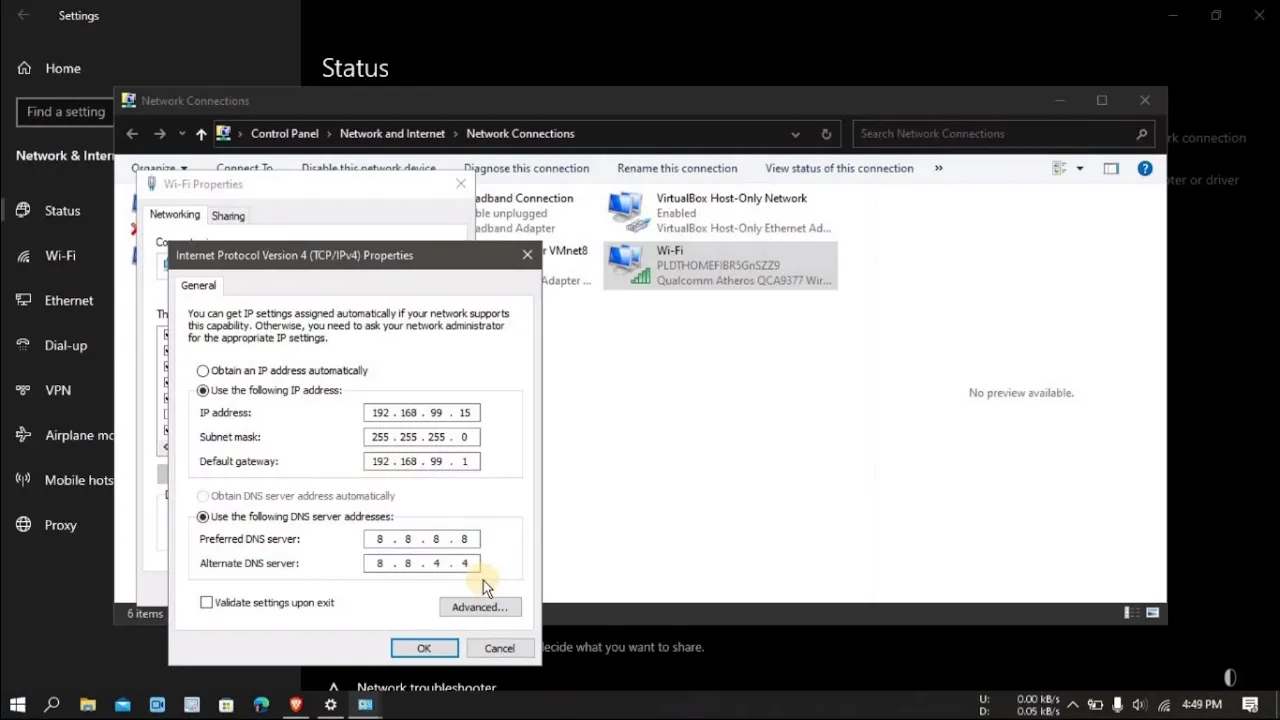1280x720 pixels.
Task: Select the Wi-Fi adapter icon
Action: coord(627,265)
